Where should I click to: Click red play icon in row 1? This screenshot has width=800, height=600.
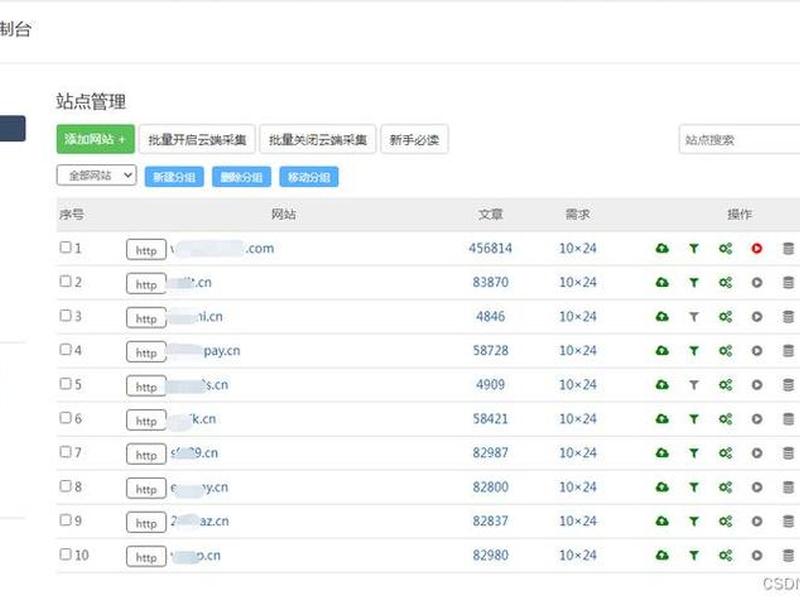click(x=757, y=248)
